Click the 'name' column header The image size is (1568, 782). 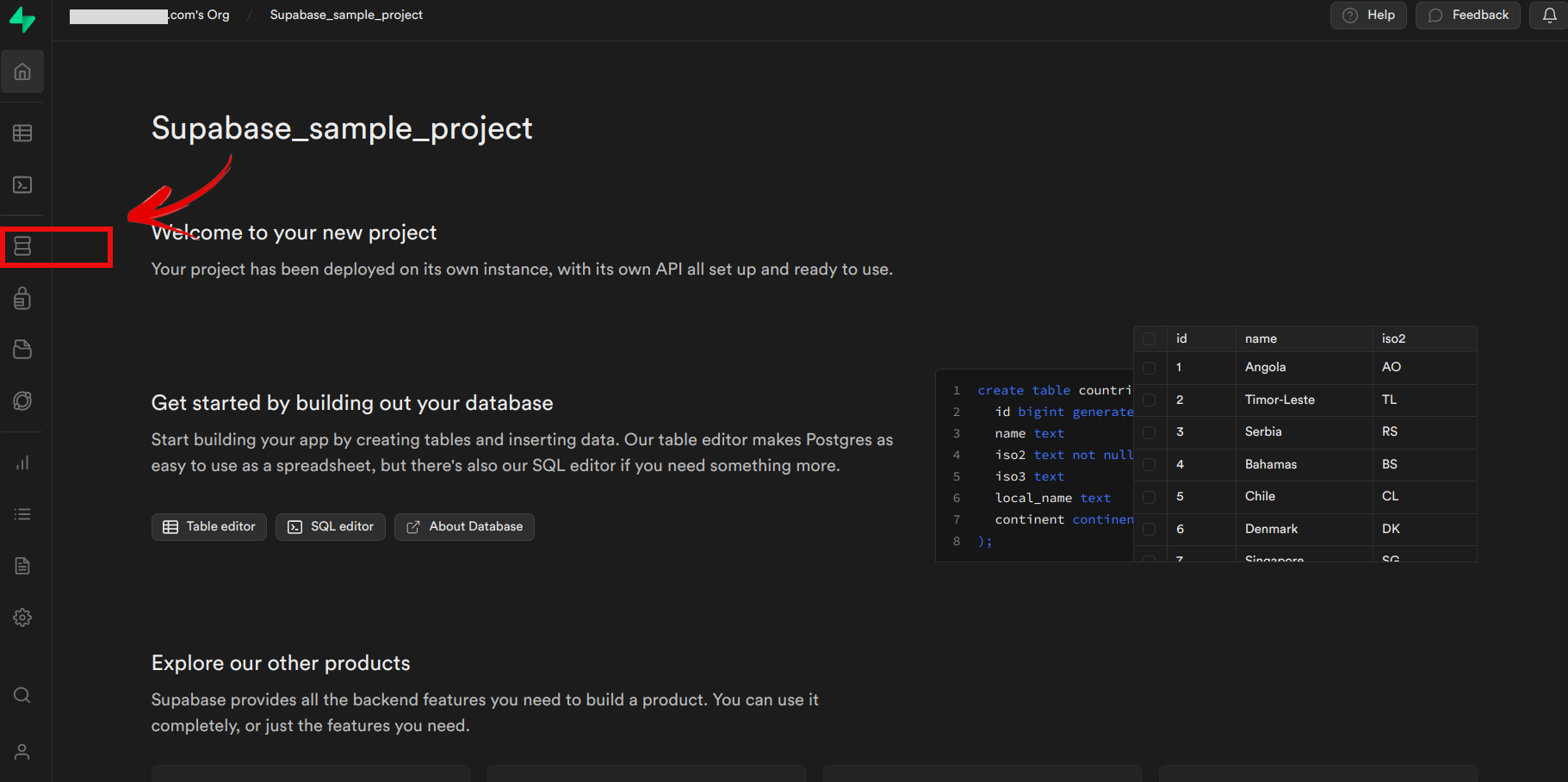(x=1304, y=339)
